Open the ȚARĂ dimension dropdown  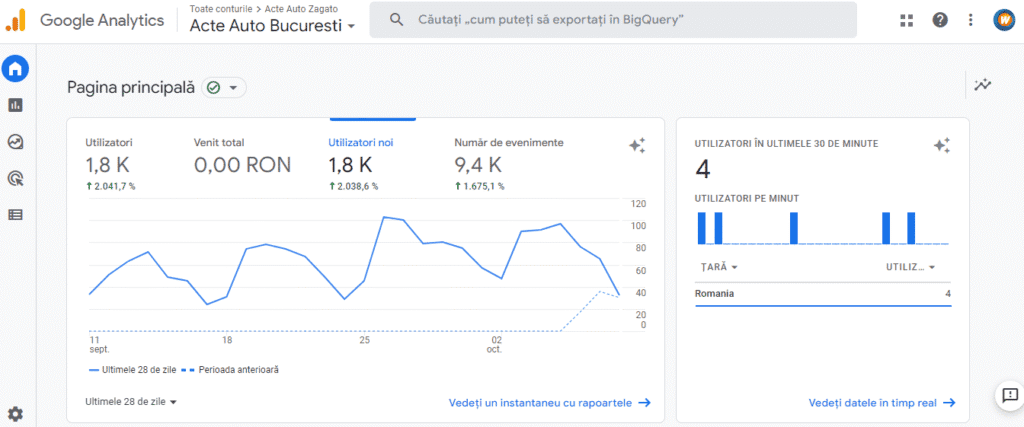click(x=719, y=267)
